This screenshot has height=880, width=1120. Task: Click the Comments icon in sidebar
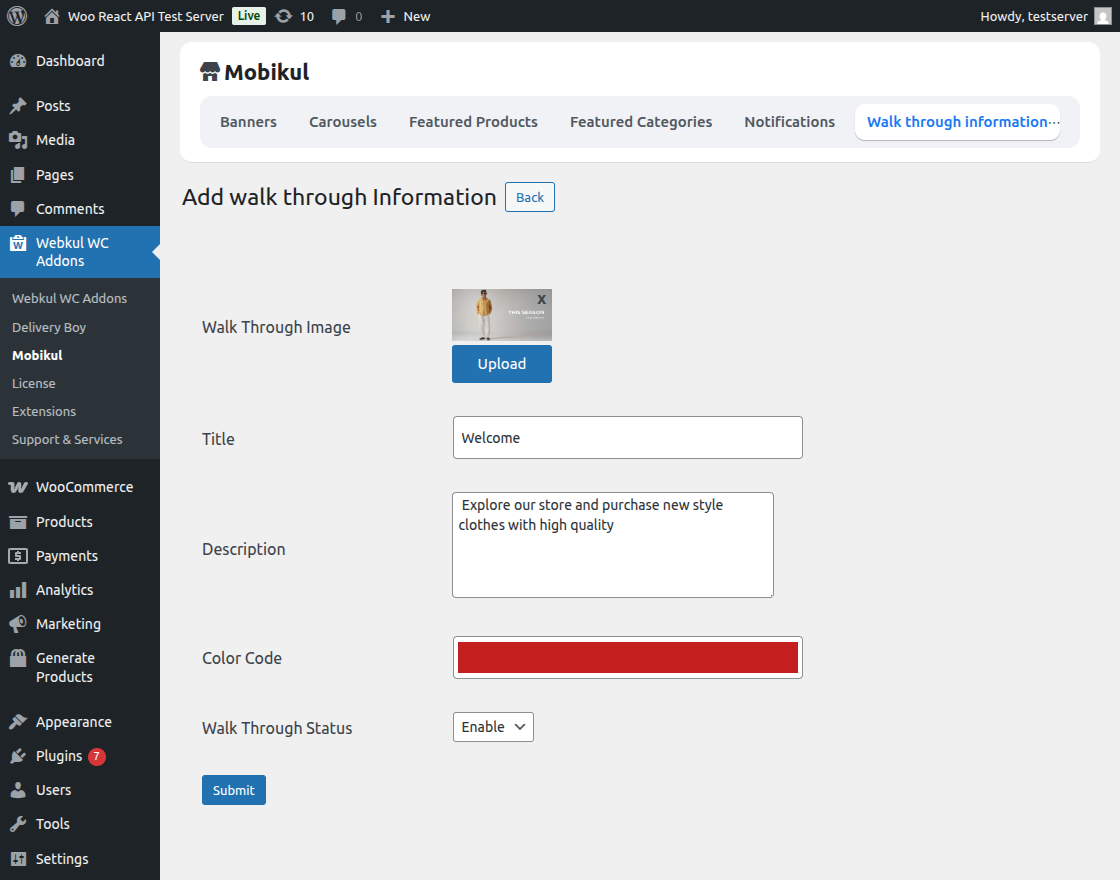(x=19, y=209)
